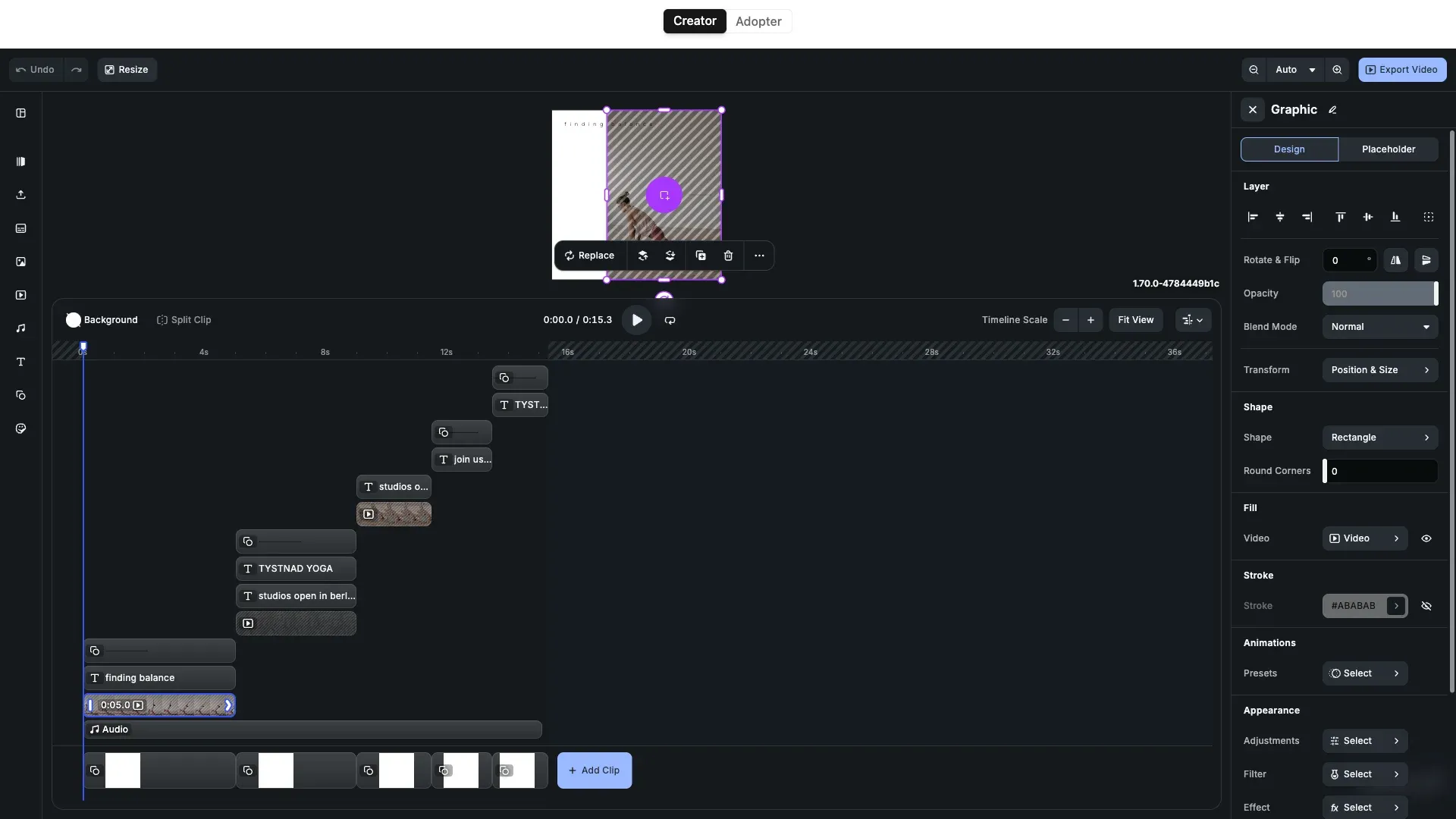Duplicate the layer via the copy icon
Image resolution: width=1456 pixels, height=819 pixels.
click(701, 256)
